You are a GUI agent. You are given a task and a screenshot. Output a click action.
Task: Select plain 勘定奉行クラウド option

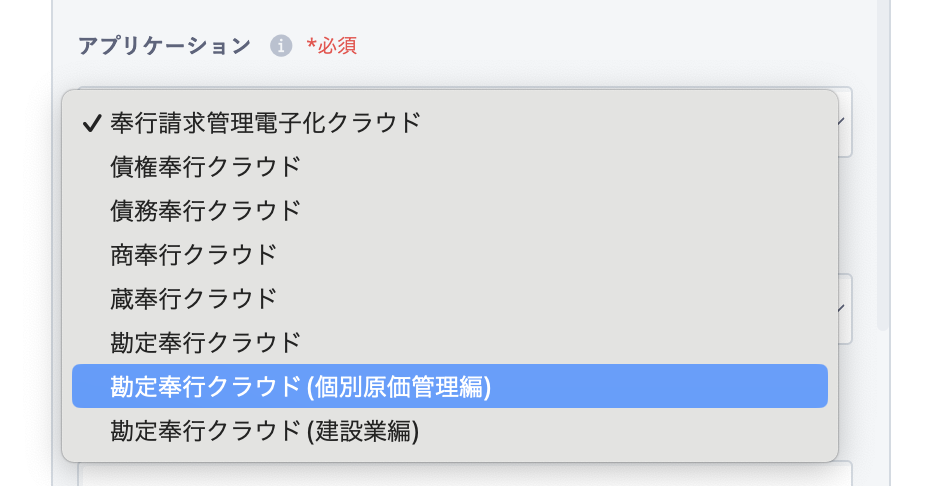click(x=450, y=342)
